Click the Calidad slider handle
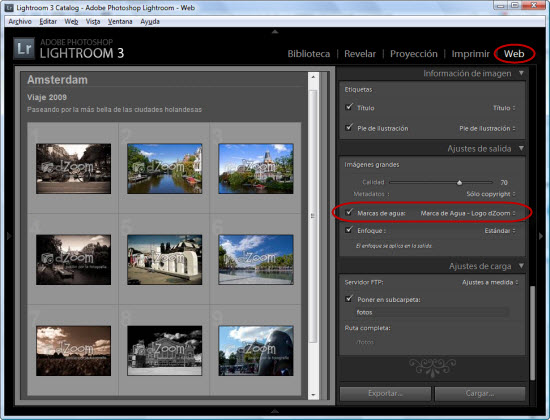This screenshot has height=420, width=550. pos(460,182)
